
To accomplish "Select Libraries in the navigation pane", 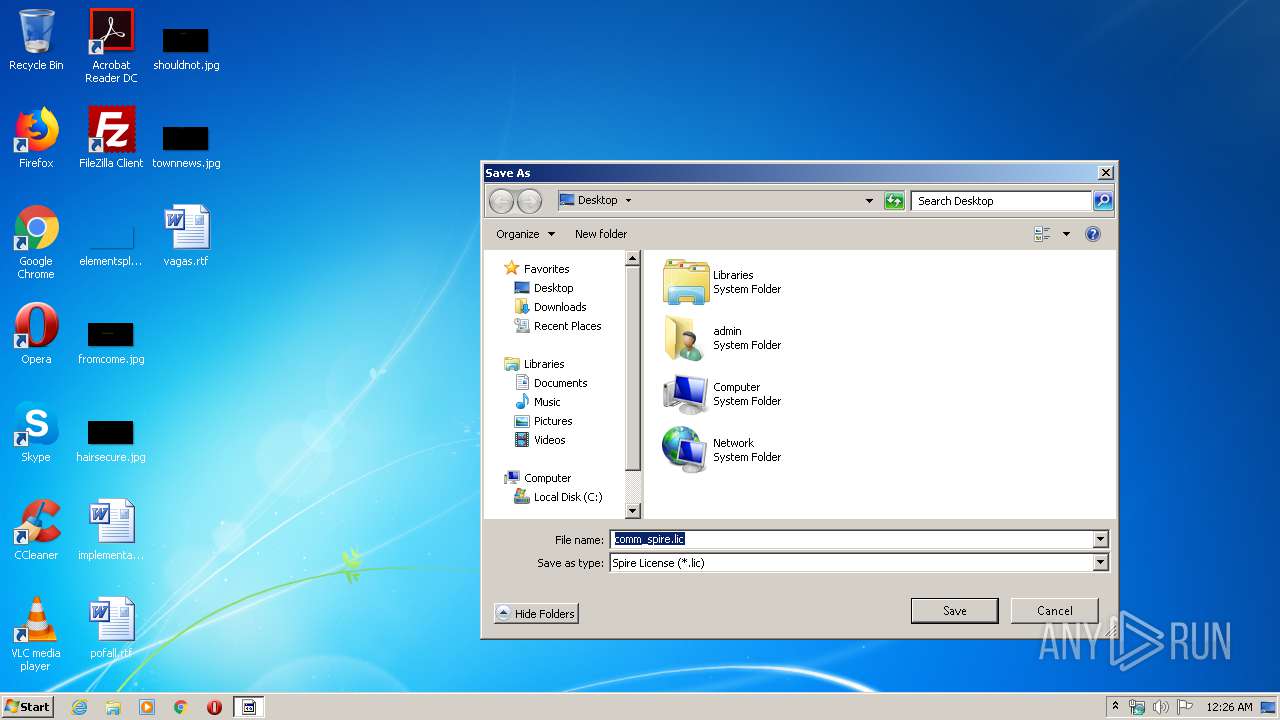I will tap(535, 364).
